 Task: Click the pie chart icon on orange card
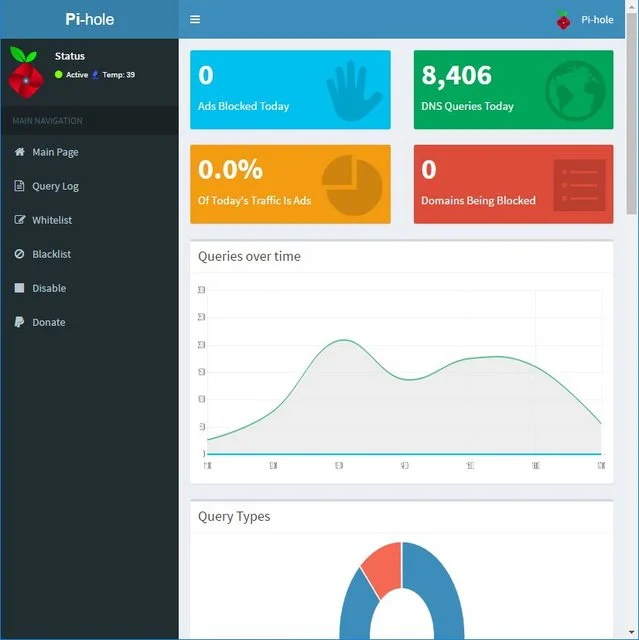tap(352, 185)
